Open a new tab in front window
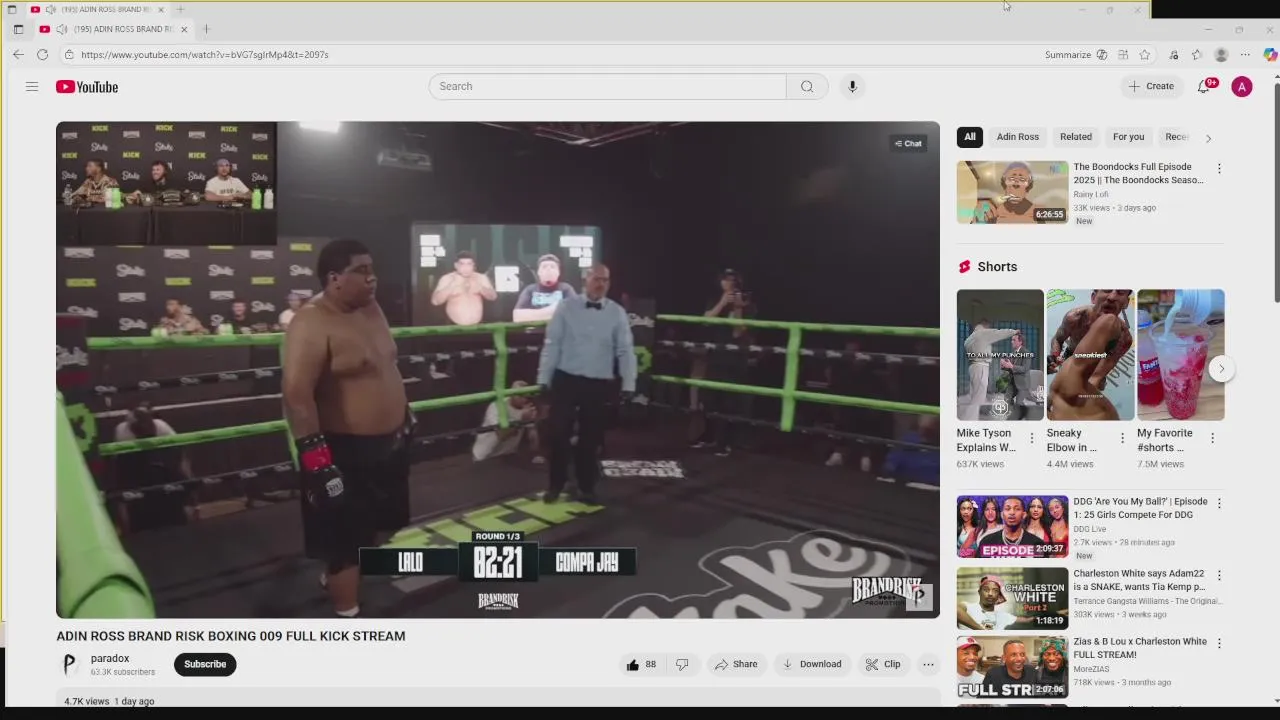 pos(206,30)
